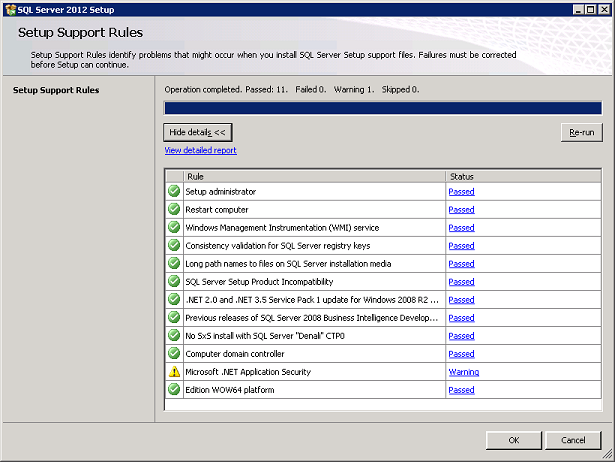The image size is (615, 462).
Task: Open the View detailed report link
Action: pos(200,150)
